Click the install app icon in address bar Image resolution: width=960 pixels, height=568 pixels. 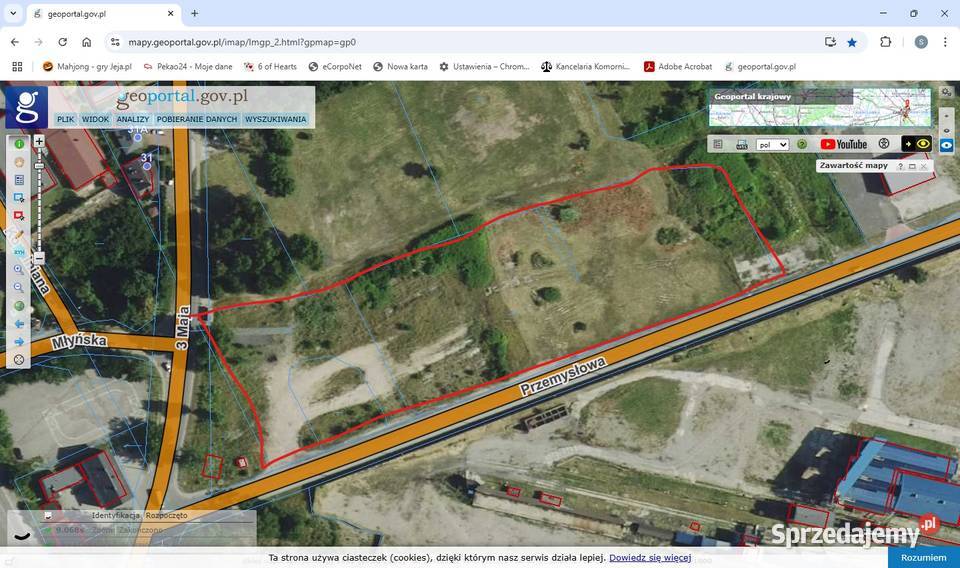tap(830, 42)
